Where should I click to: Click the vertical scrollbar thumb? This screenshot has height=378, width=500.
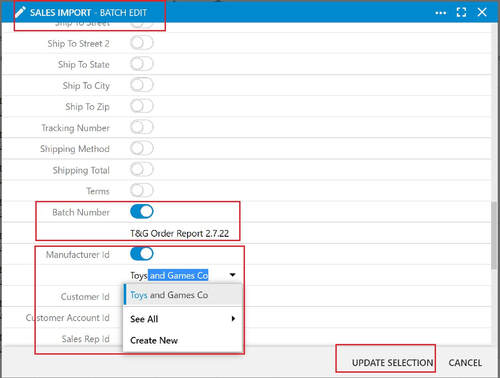pyautogui.click(x=494, y=235)
